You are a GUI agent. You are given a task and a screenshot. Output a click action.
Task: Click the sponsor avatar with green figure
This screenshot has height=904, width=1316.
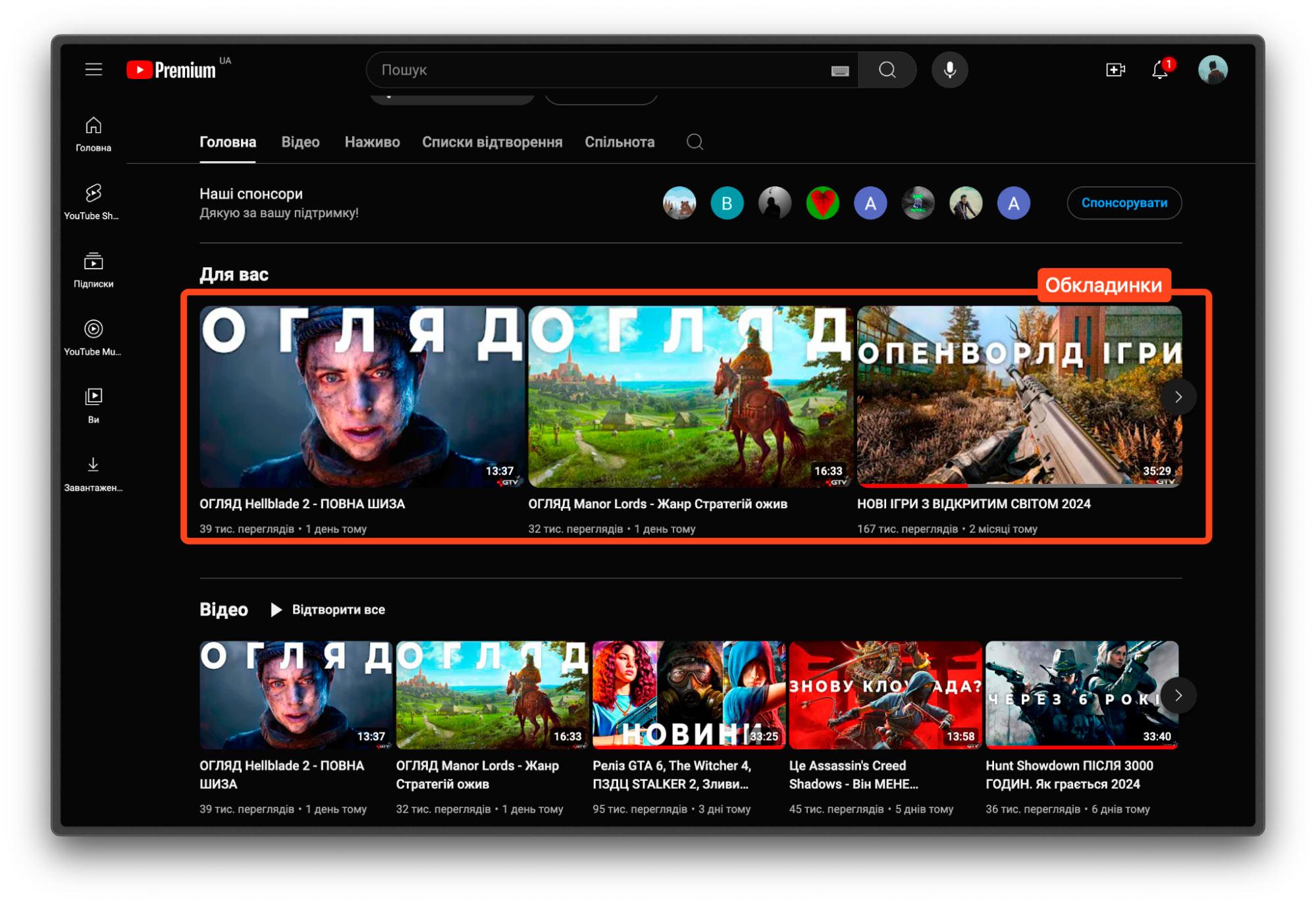pos(918,203)
